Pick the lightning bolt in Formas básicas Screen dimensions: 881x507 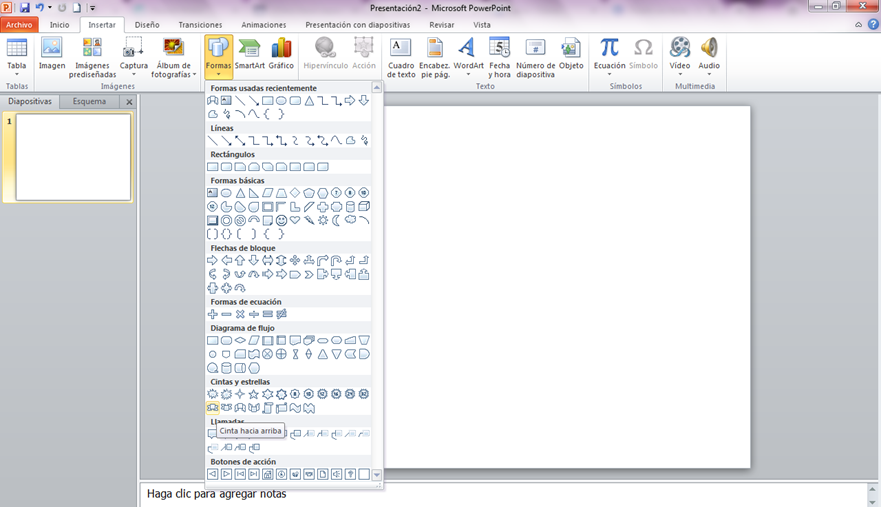[x=308, y=220]
